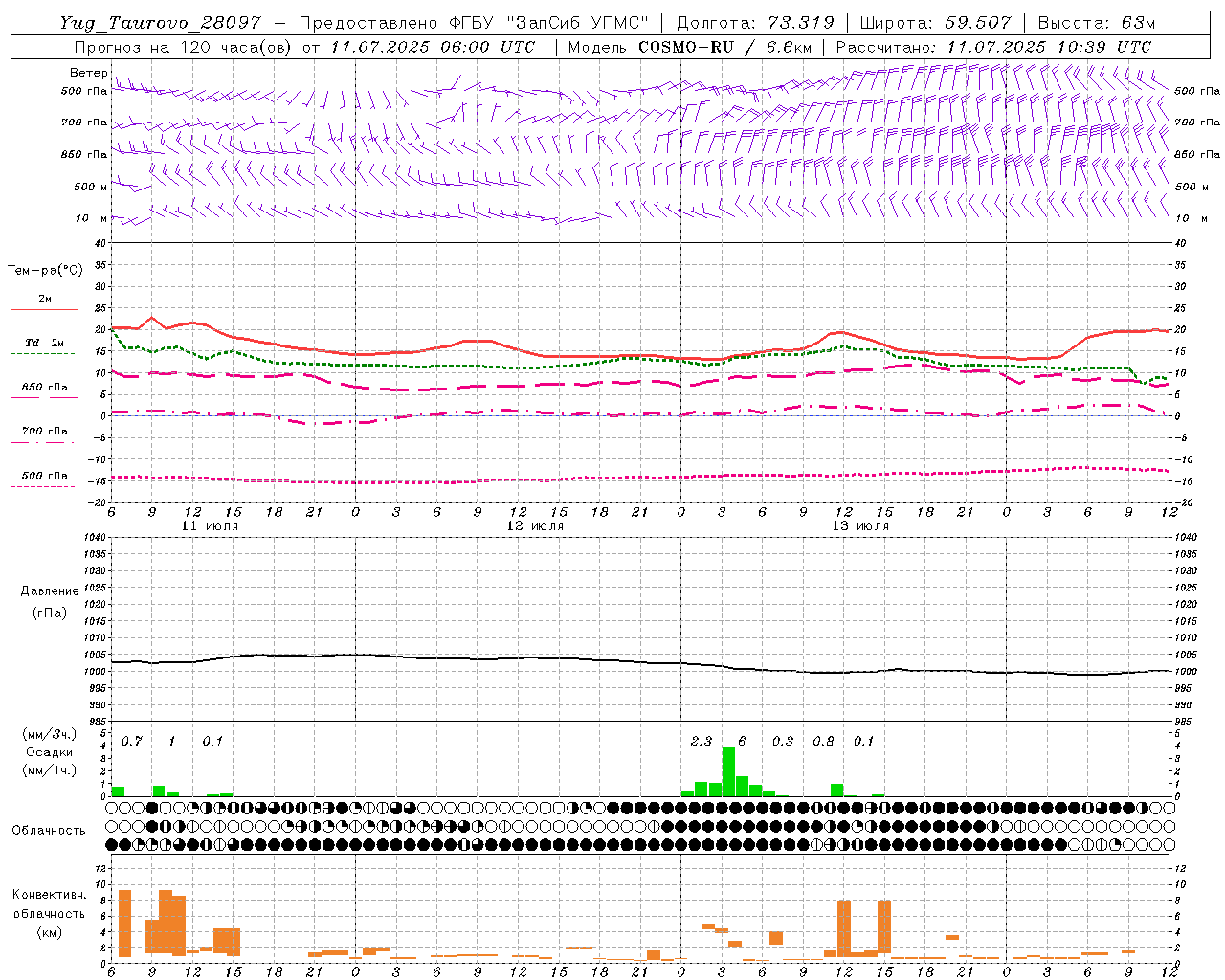1225x980 pixels.
Task: Select the 0.7 precipitation value
Action: click(131, 741)
